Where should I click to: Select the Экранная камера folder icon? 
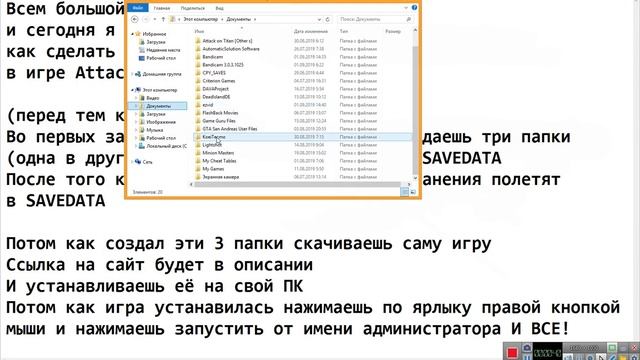pos(198,177)
